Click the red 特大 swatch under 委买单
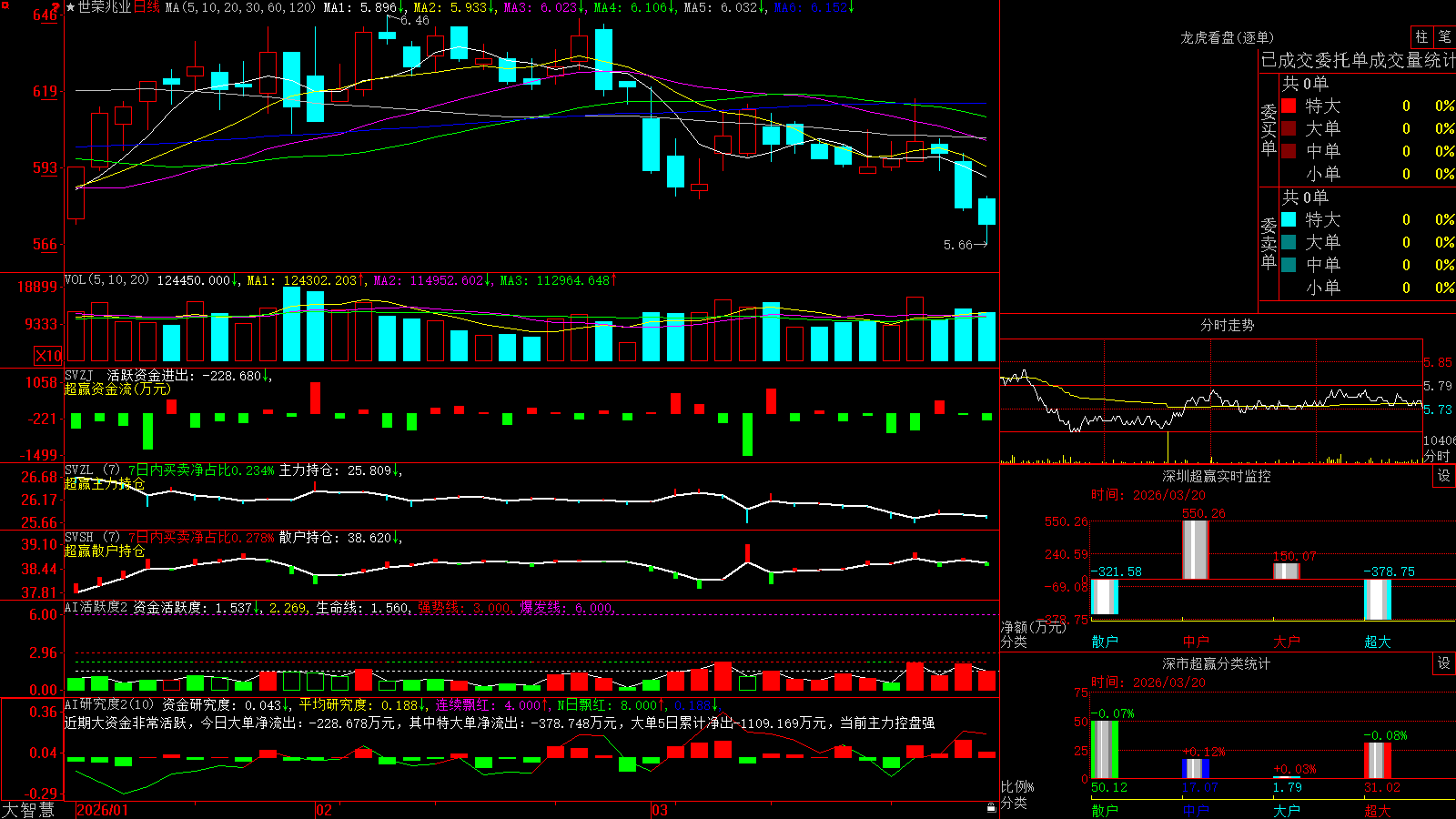This screenshot has height=819, width=1456. tap(1289, 106)
